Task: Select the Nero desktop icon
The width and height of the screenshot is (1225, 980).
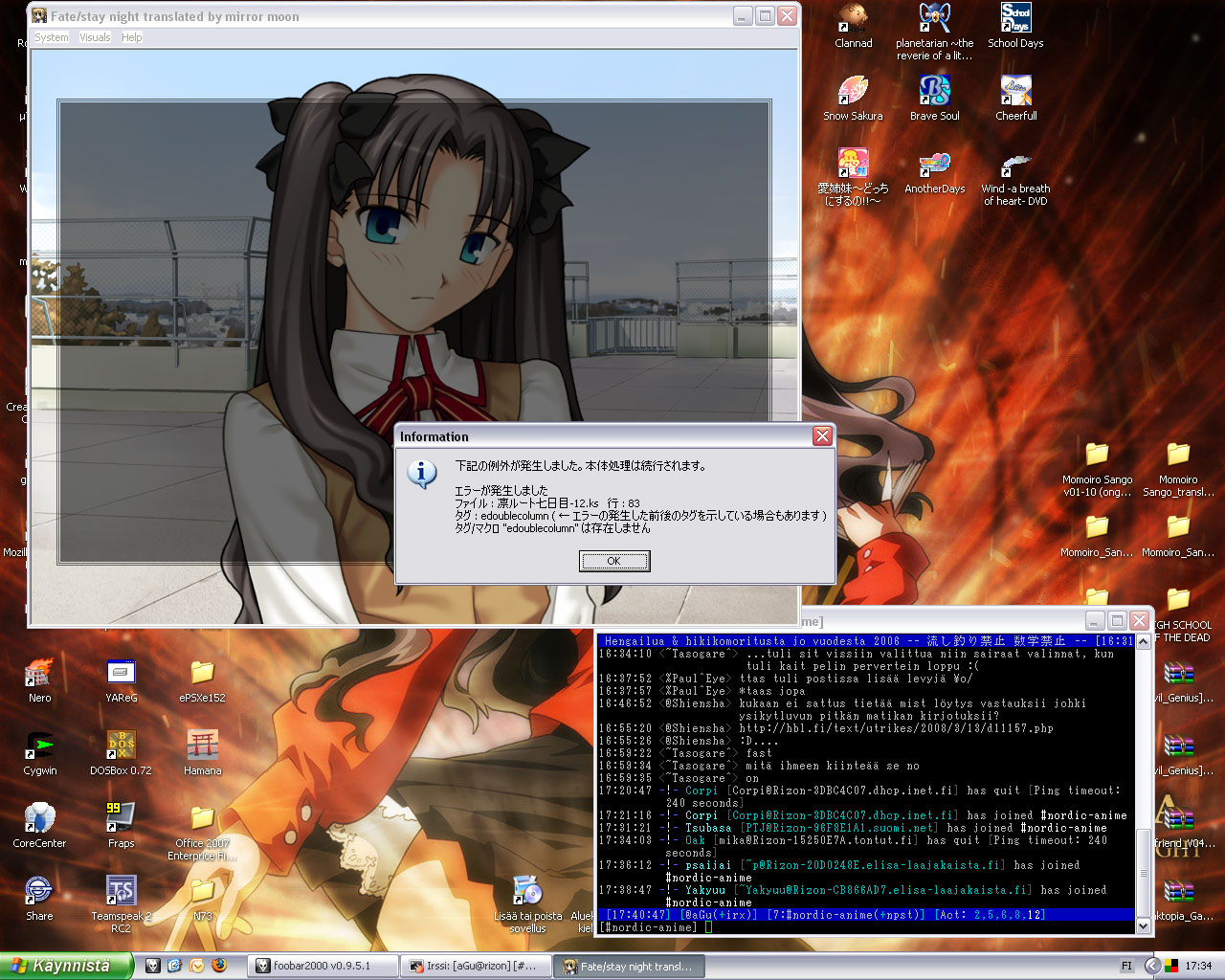Action: pyautogui.click(x=39, y=680)
